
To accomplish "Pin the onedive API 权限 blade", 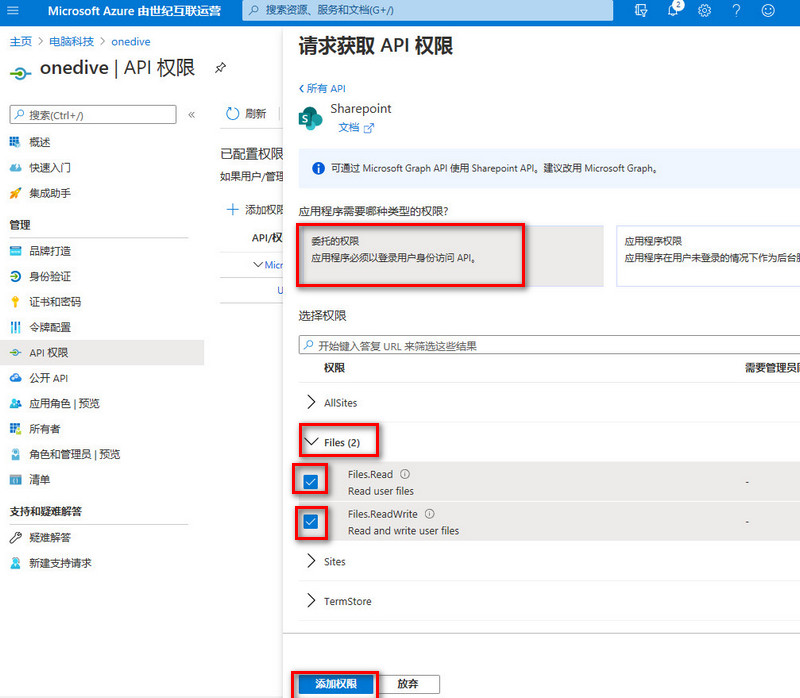I will [220, 68].
